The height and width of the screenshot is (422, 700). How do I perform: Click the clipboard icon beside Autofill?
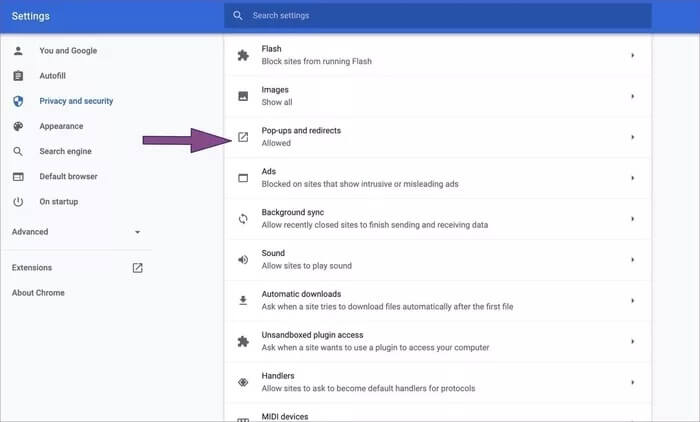tap(18, 76)
